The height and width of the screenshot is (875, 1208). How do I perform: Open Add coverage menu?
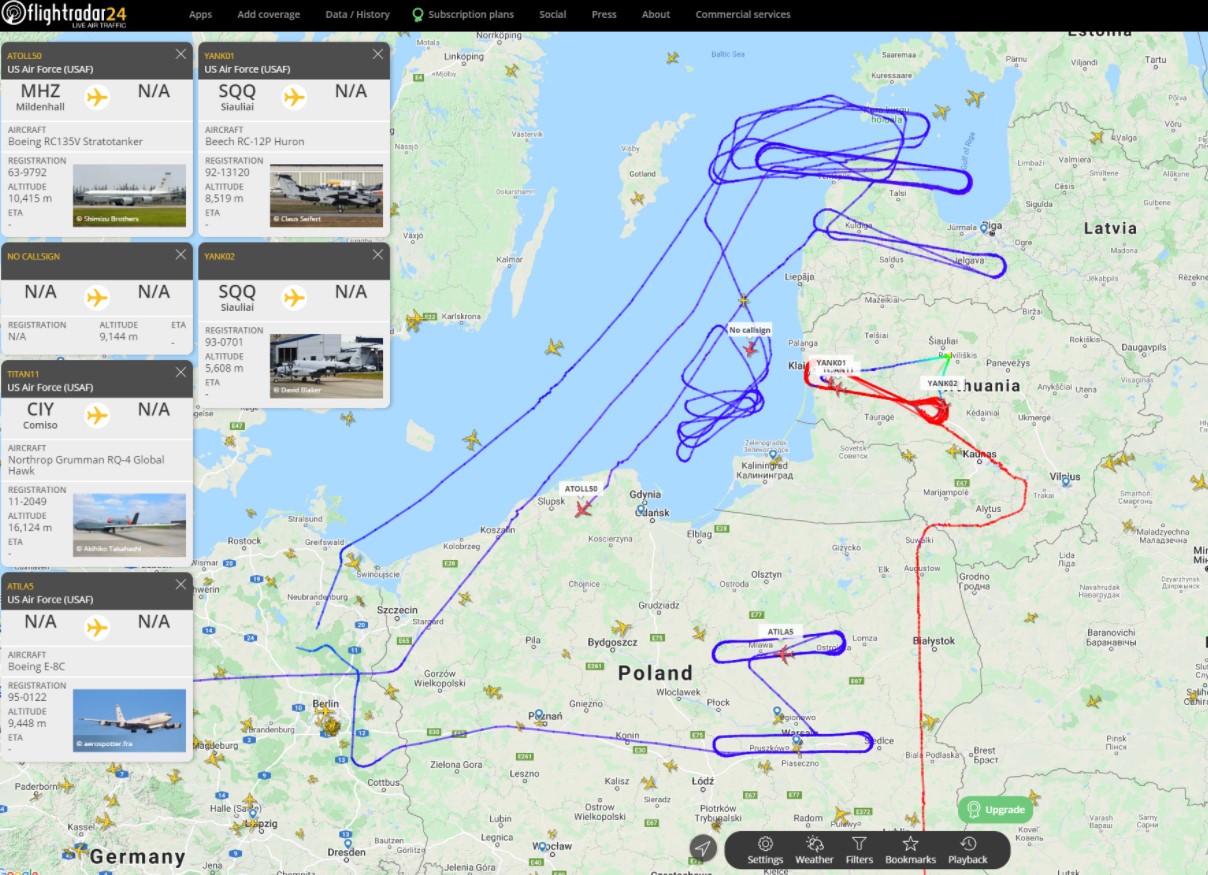click(268, 15)
